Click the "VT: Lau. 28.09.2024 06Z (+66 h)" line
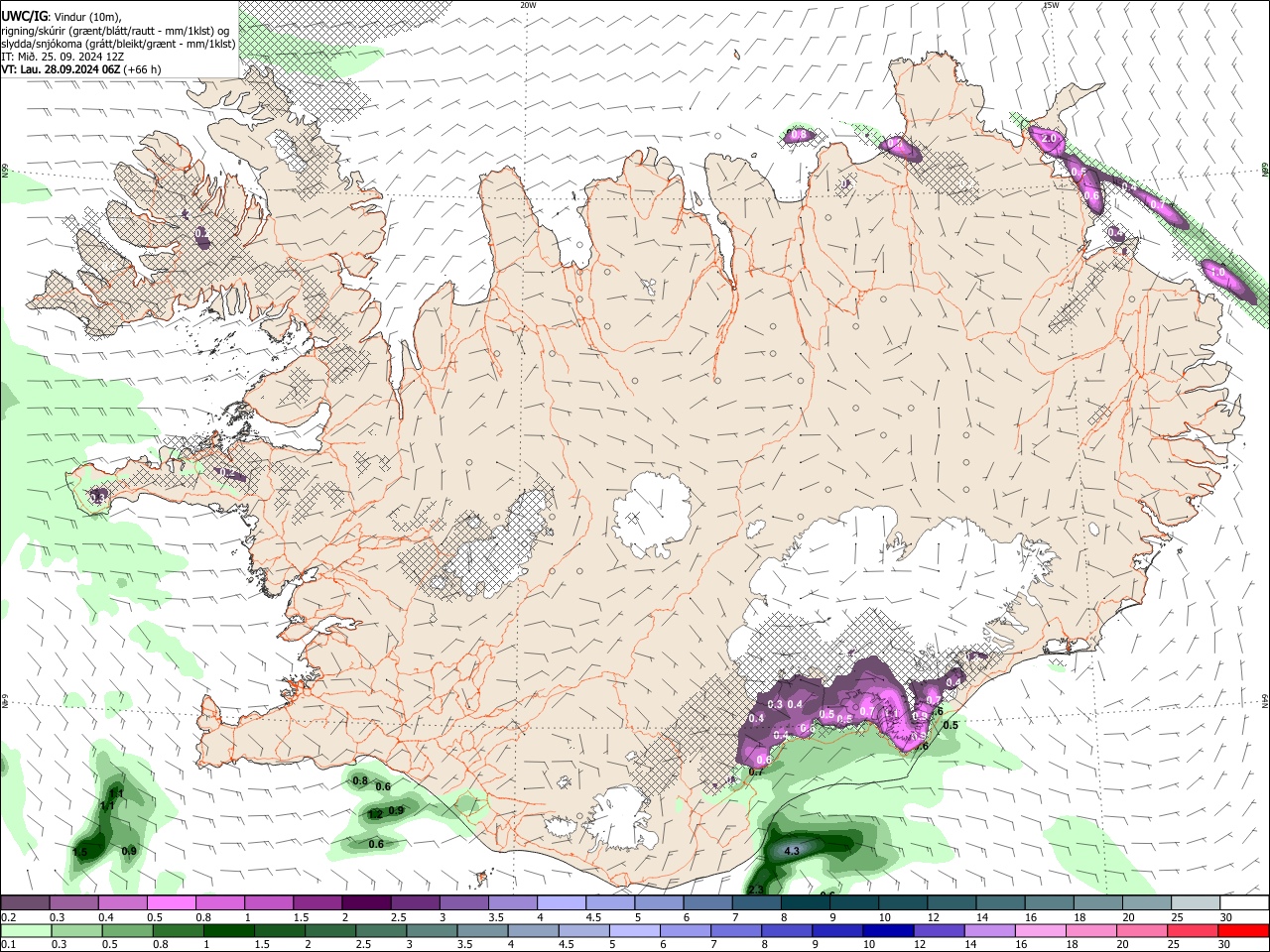1270x952 pixels. (x=81, y=69)
